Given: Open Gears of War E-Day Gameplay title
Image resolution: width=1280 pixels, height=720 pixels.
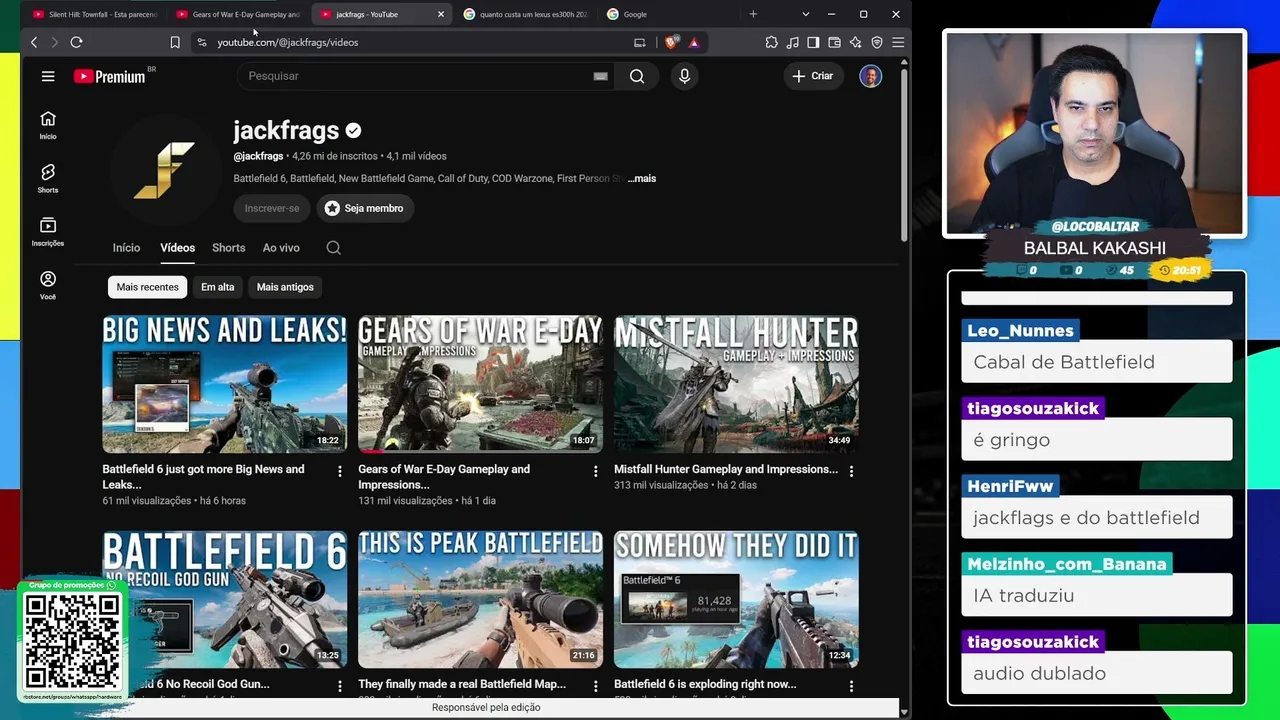Looking at the screenshot, I should point(444,477).
